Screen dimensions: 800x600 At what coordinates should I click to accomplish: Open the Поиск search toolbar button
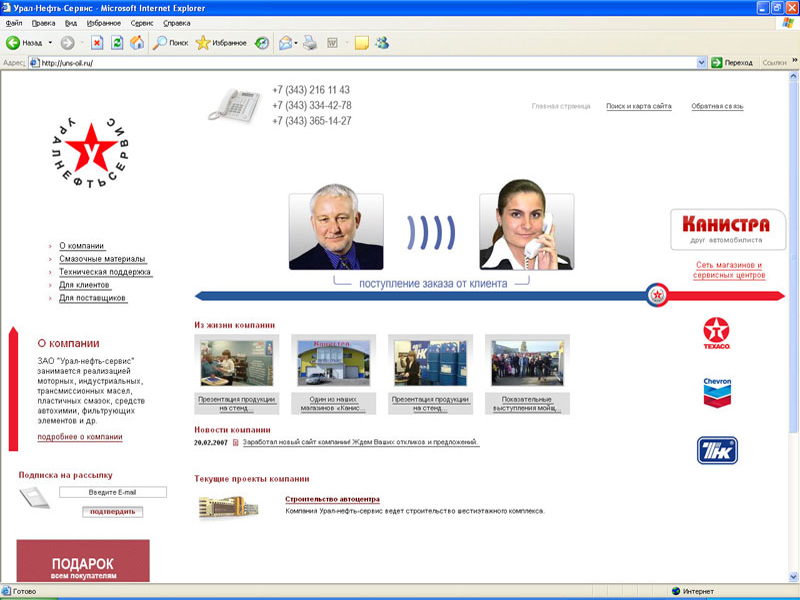tap(171, 43)
